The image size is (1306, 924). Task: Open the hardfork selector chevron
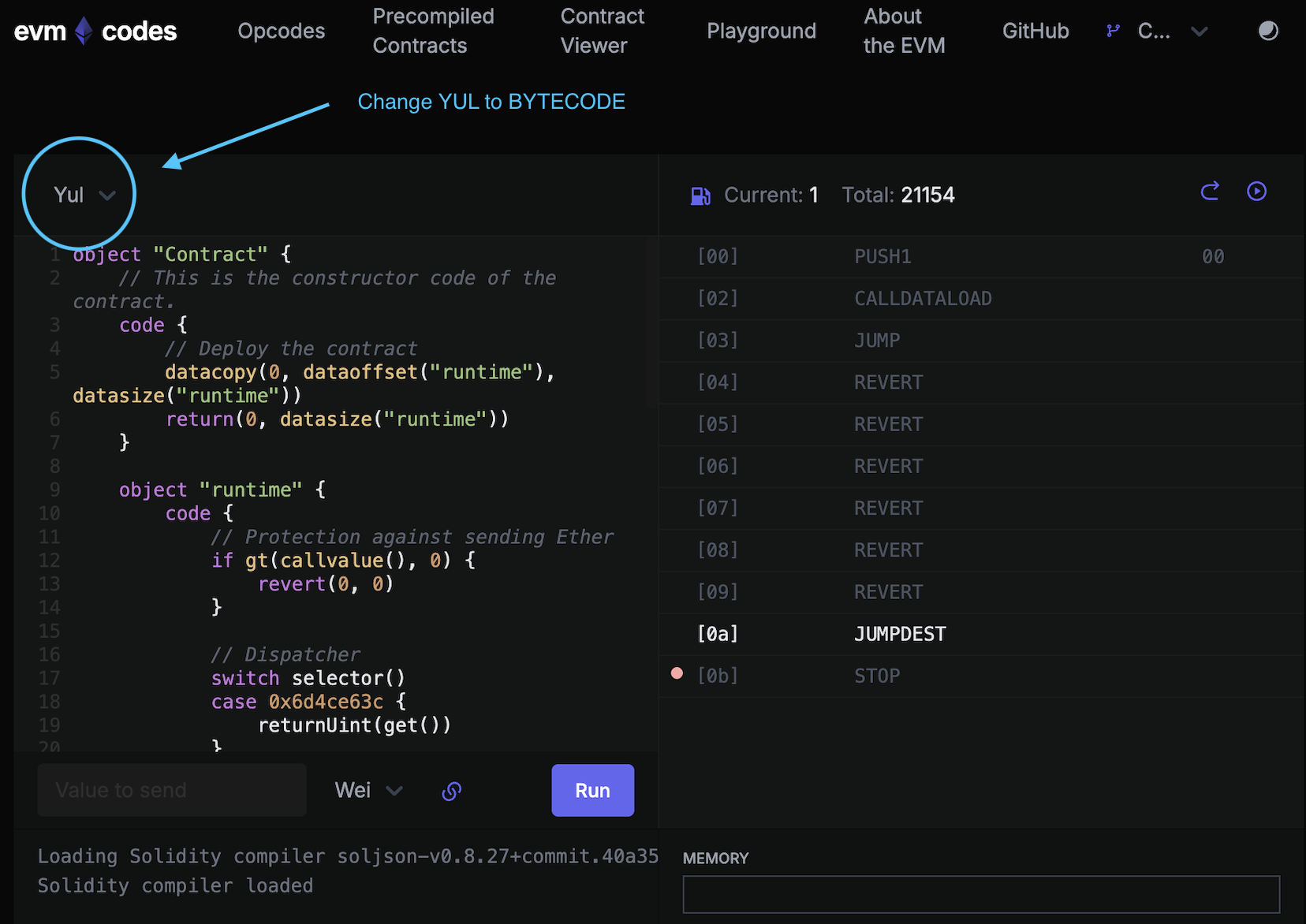1199,32
